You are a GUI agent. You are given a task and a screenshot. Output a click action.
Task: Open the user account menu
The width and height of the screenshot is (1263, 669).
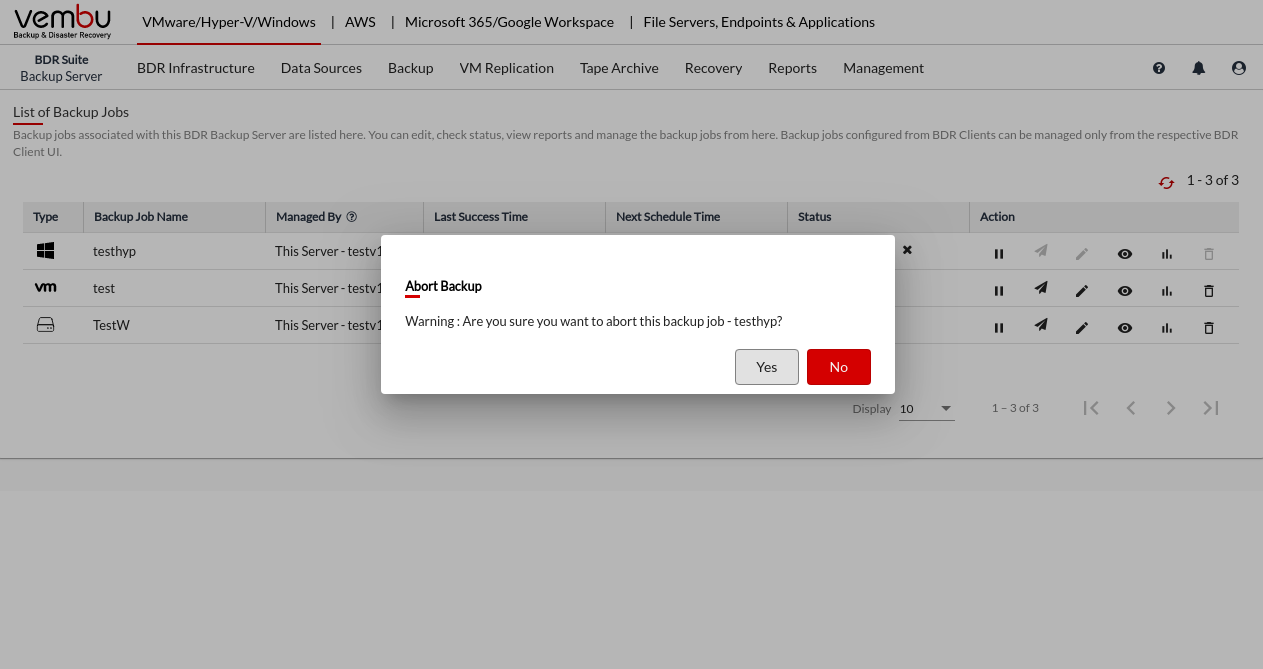pos(1239,68)
